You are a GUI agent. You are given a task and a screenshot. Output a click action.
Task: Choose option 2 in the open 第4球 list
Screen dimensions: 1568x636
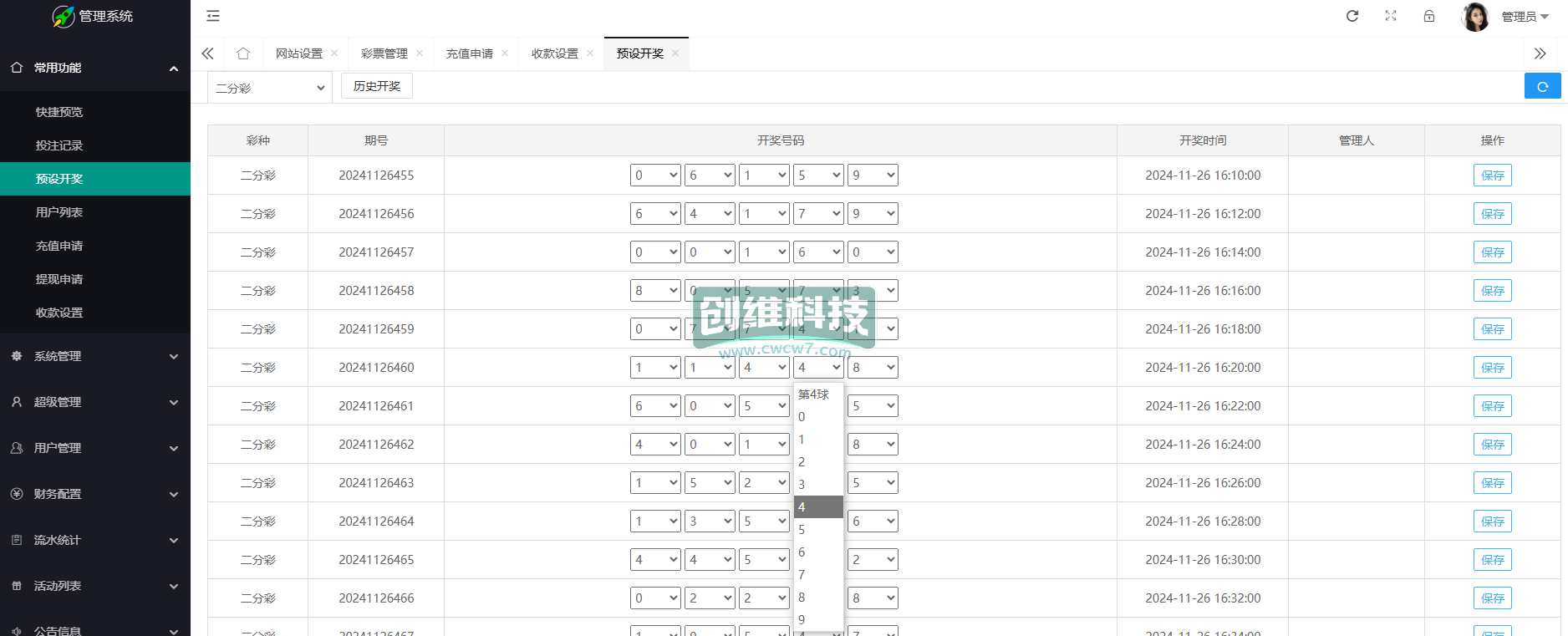[818, 462]
